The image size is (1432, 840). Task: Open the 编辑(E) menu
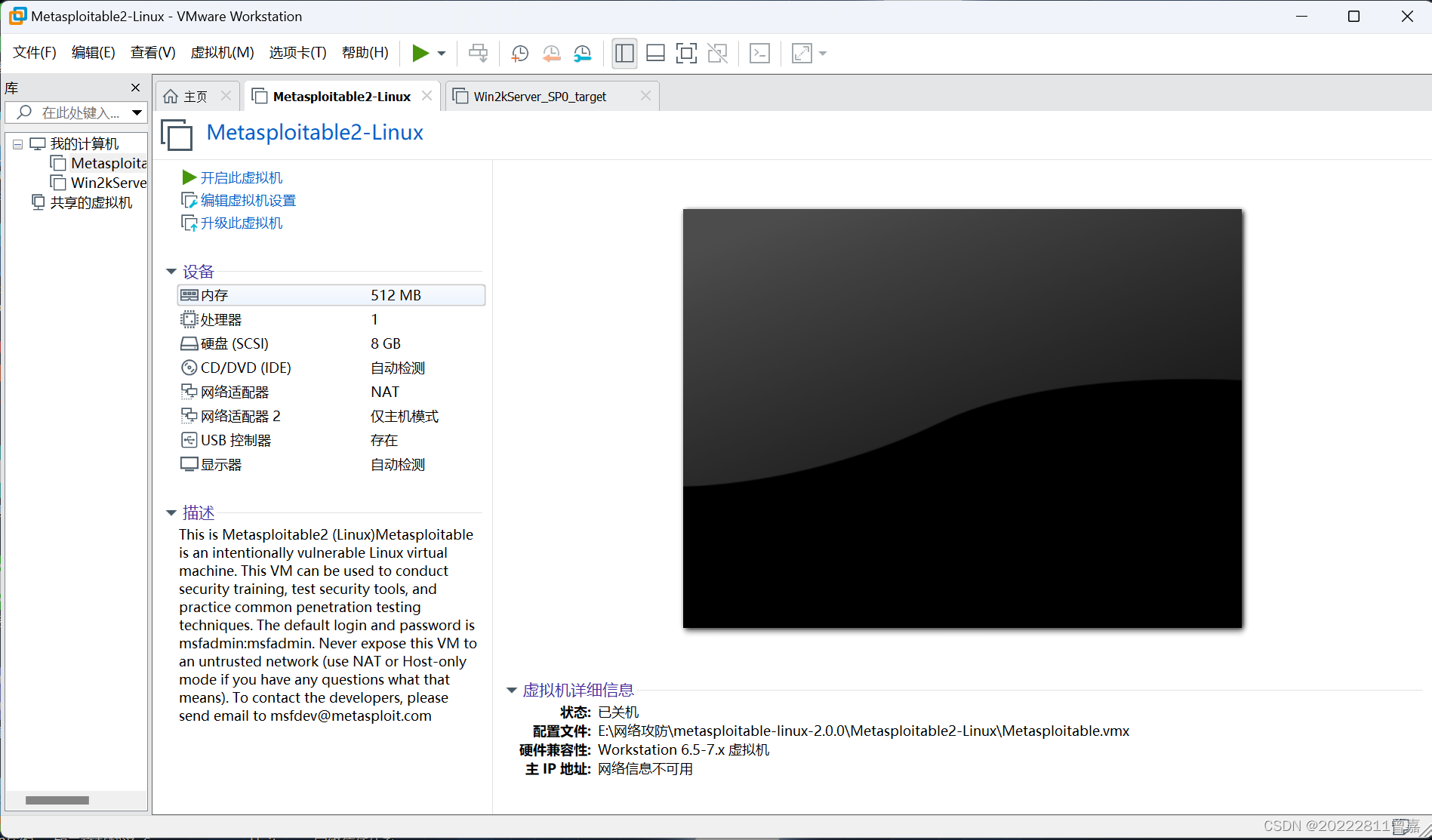[93, 52]
